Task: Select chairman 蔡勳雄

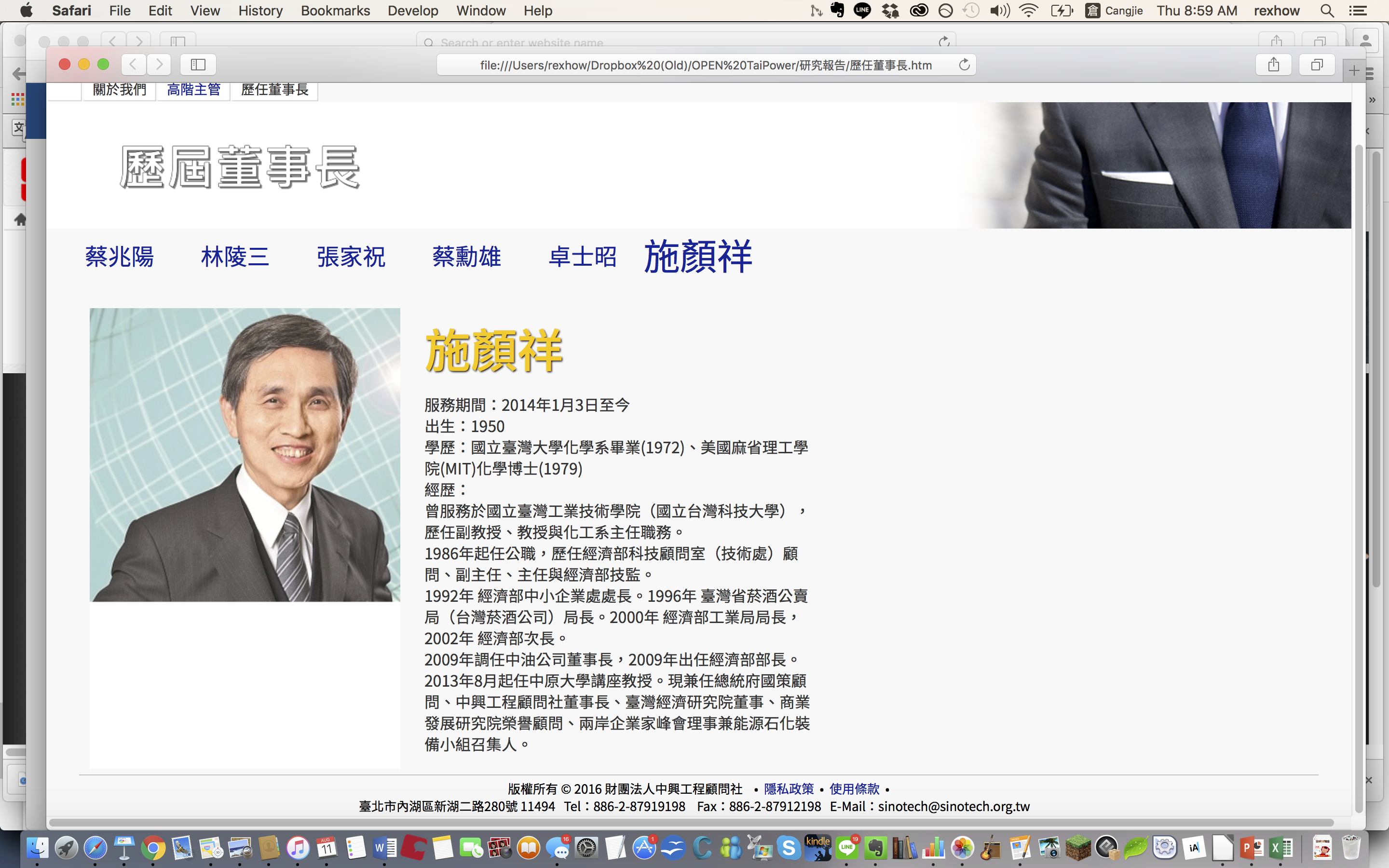Action: [467, 257]
